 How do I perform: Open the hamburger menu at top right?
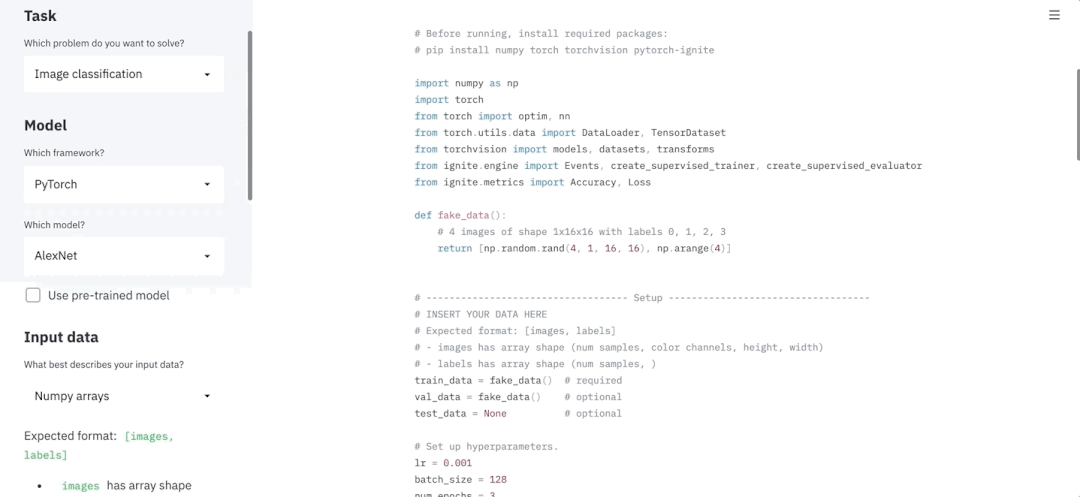[x=1054, y=15]
